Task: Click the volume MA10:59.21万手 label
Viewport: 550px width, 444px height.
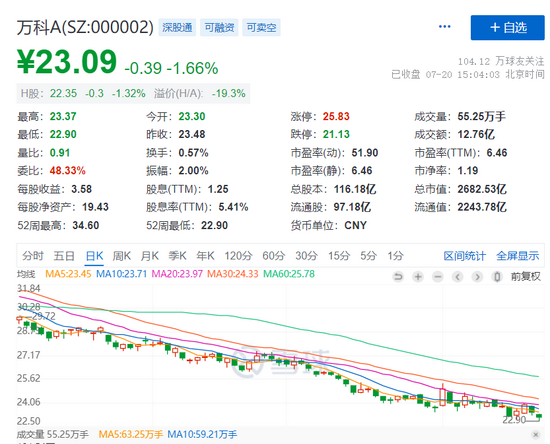Action: (x=202, y=435)
